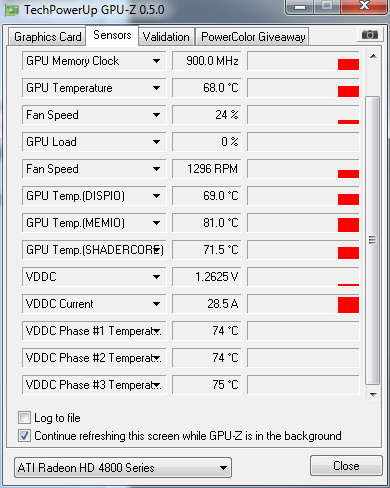Open the ATI Radeon HD 4800 Series selector
390x488 pixels.
(x=123, y=468)
